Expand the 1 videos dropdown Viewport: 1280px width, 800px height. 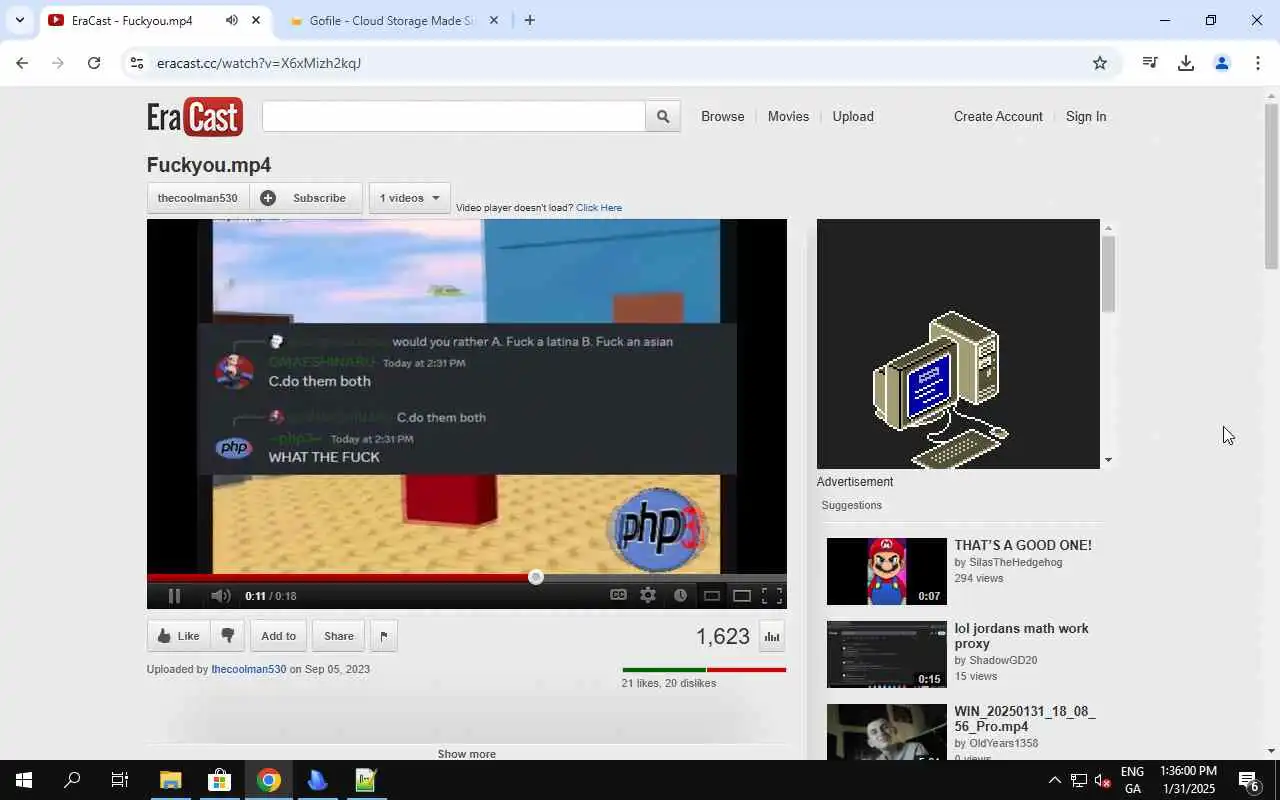(x=409, y=198)
